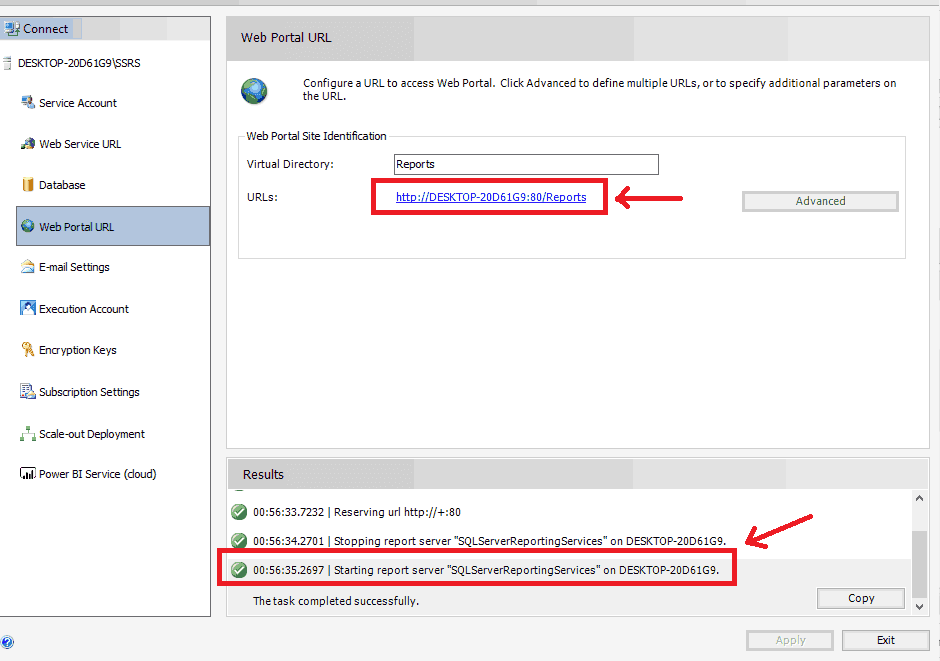The height and width of the screenshot is (661, 940).
Task: Click the Web Service URL icon
Action: [x=28, y=144]
